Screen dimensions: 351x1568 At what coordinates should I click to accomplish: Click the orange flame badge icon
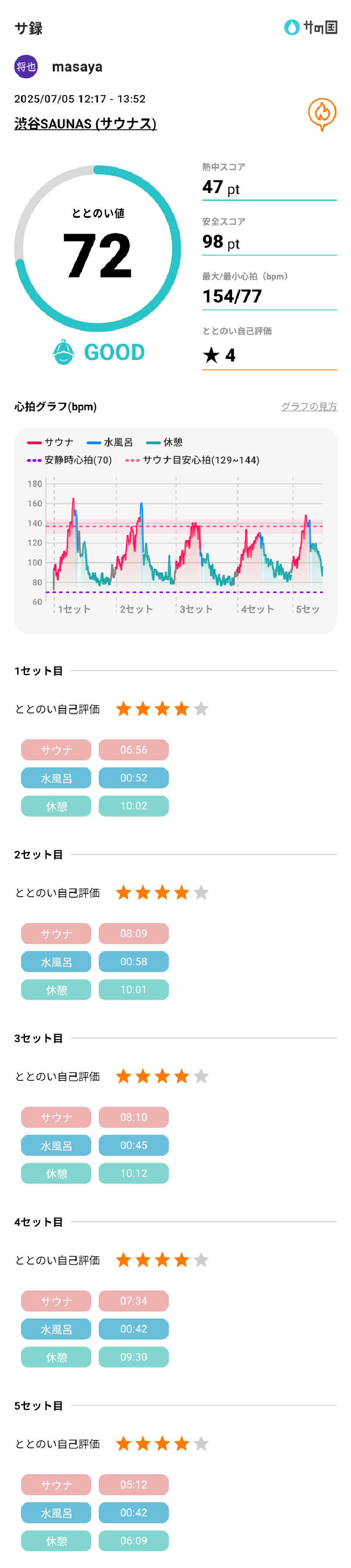tap(322, 113)
